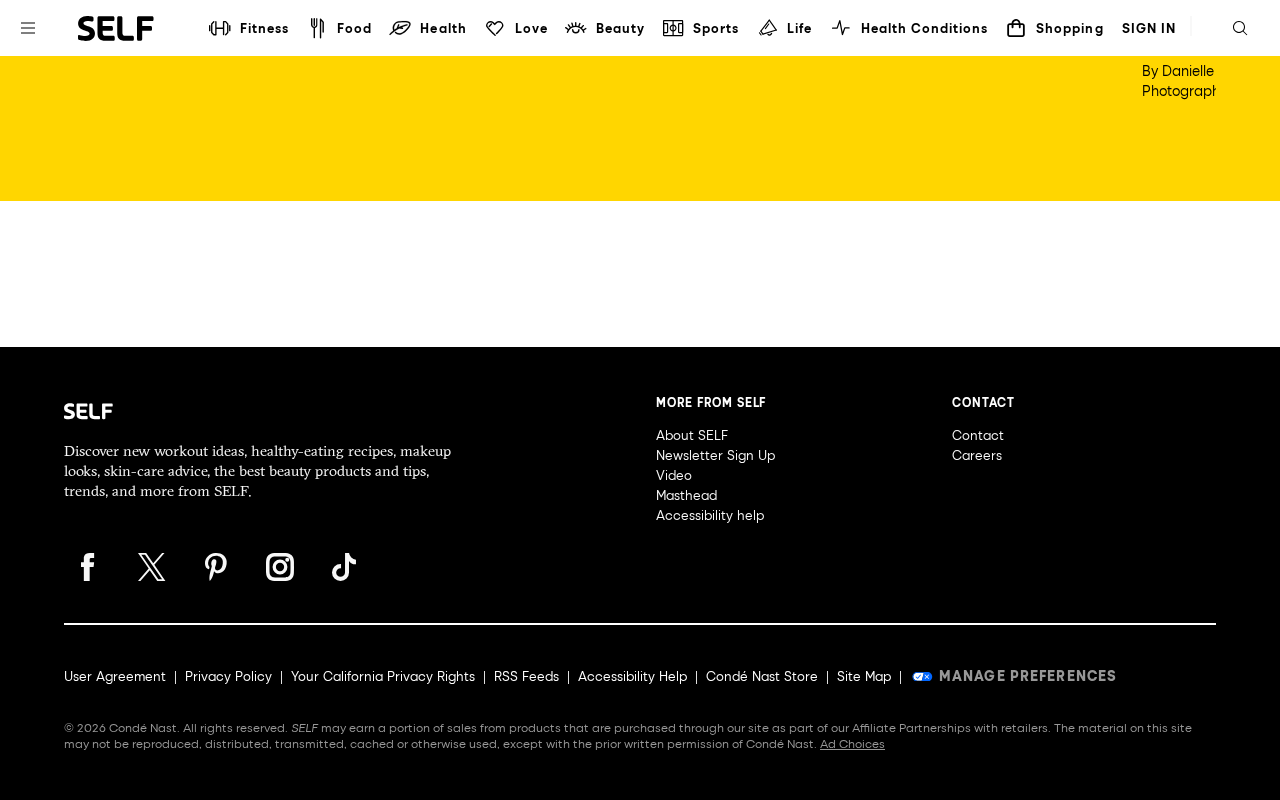Open the Condé Nast Store link
The image size is (1280, 800).
tap(762, 677)
